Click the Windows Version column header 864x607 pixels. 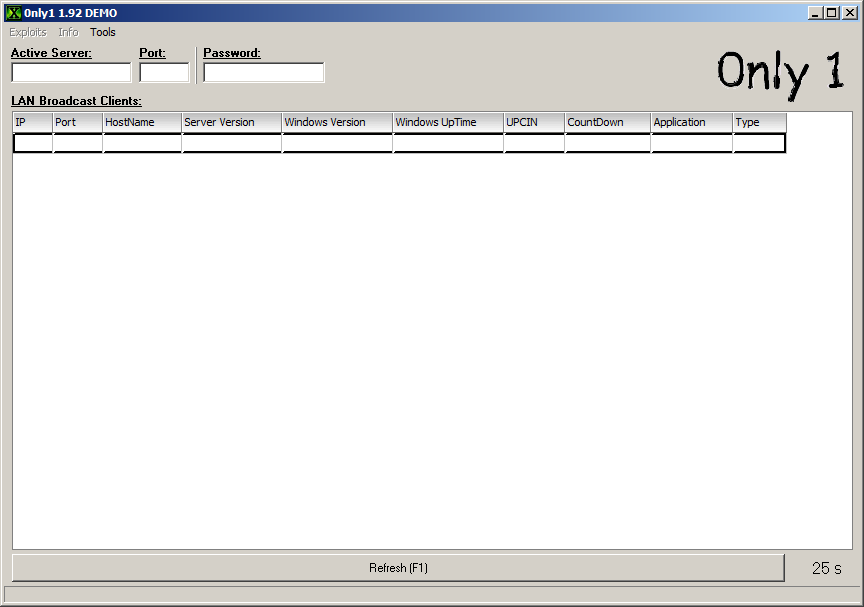coord(337,122)
